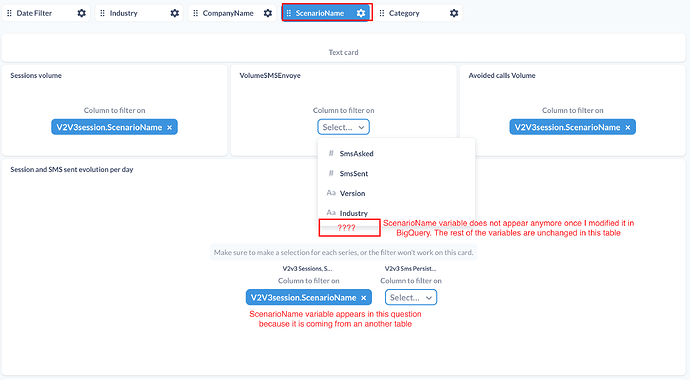
Task: Remove ScenarioName mapping on Avoided calls Volume
Action: click(x=628, y=128)
